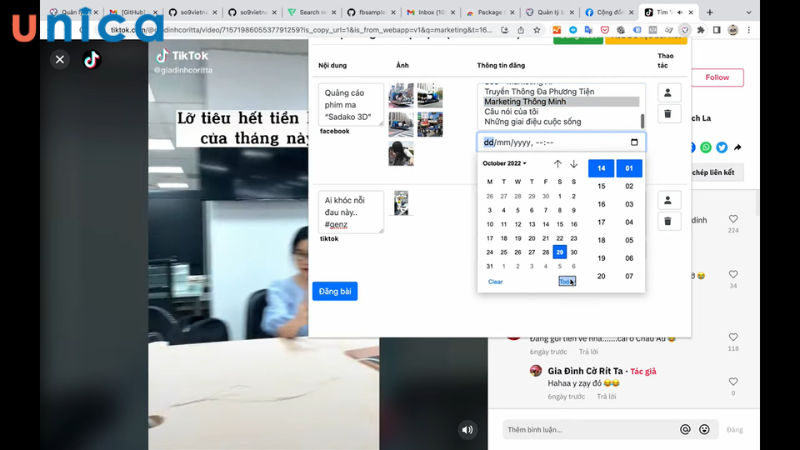Image resolution: width=800 pixels, height=450 pixels.
Task: Select minute 01 in the time picker
Action: click(x=629, y=168)
